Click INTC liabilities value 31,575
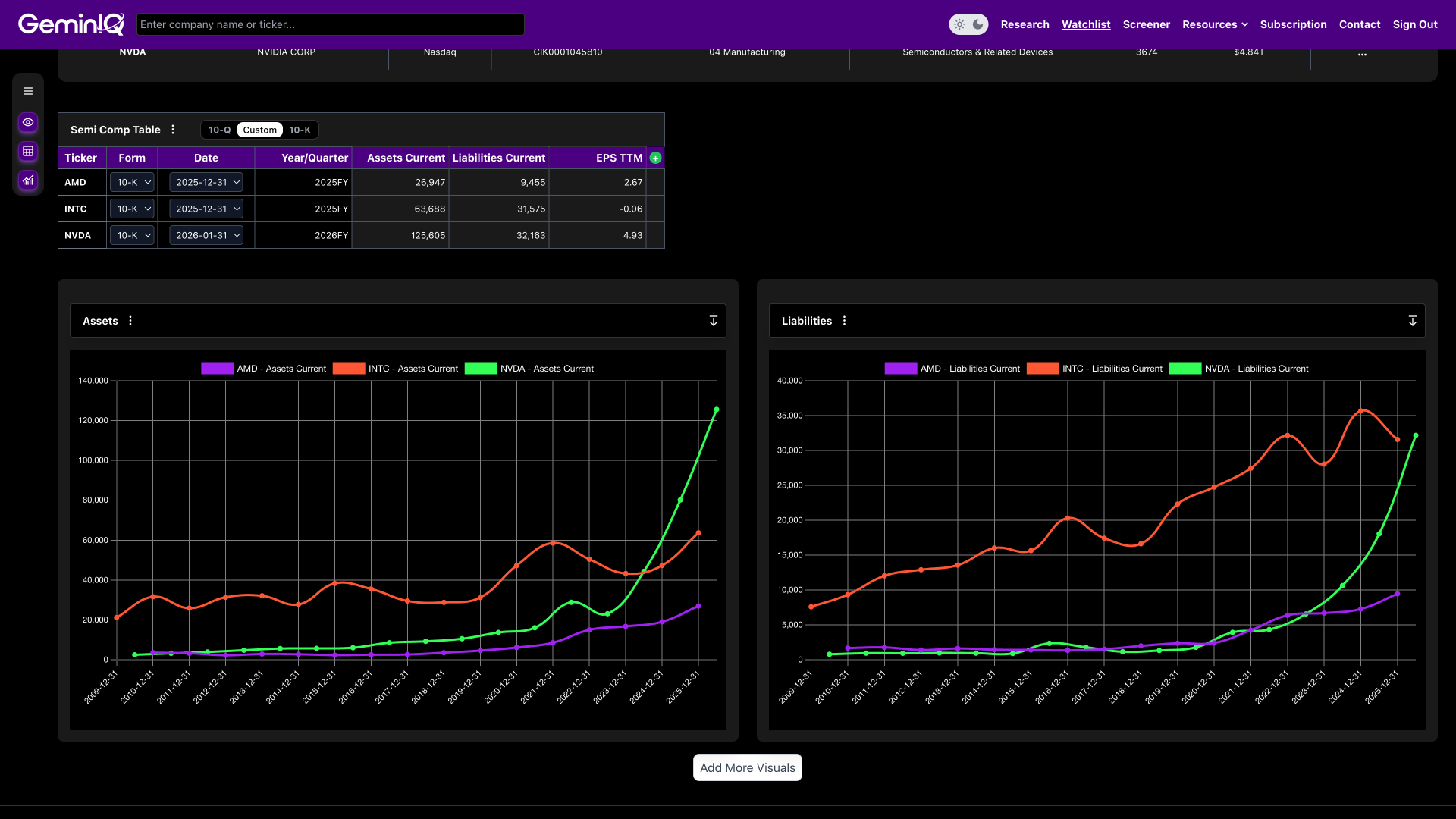The width and height of the screenshot is (1456, 819). [531, 209]
